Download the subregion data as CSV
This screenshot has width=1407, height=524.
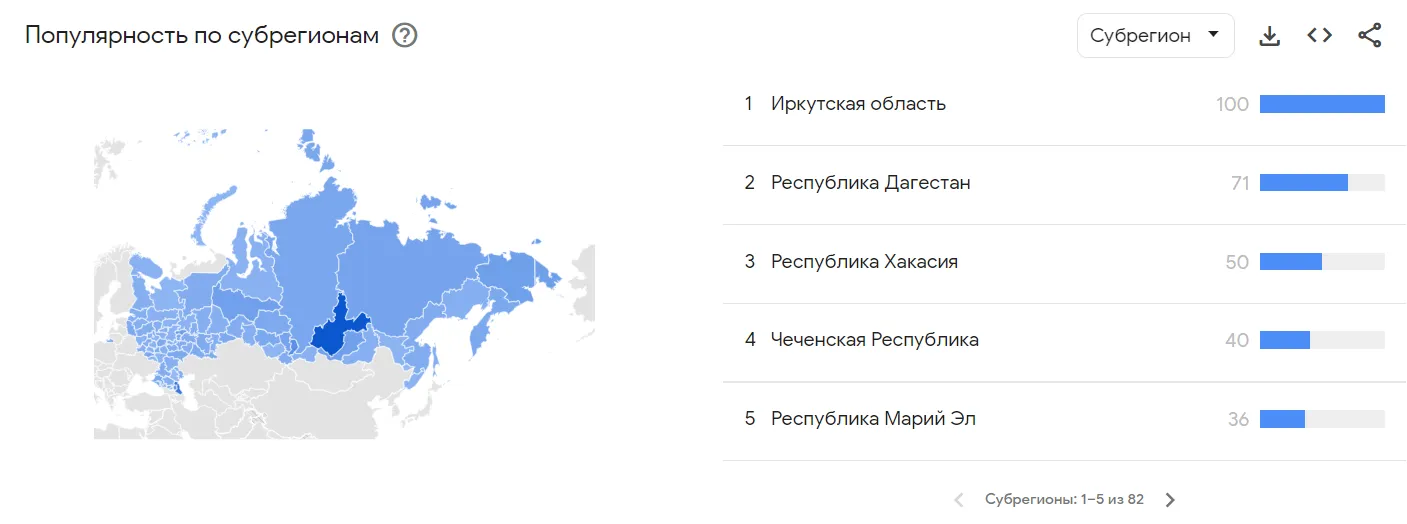click(x=1269, y=36)
